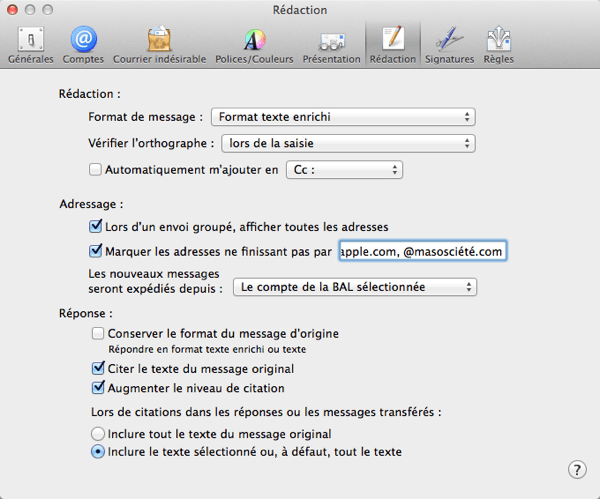Open the Présentation preferences pane
The image size is (600, 499).
[331, 45]
